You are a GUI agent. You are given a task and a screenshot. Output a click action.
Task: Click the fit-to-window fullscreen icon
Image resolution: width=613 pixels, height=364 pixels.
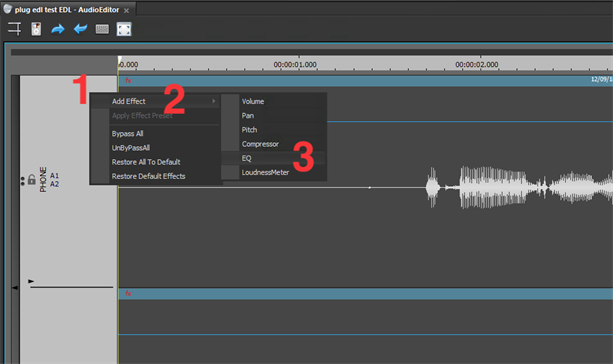click(x=124, y=29)
